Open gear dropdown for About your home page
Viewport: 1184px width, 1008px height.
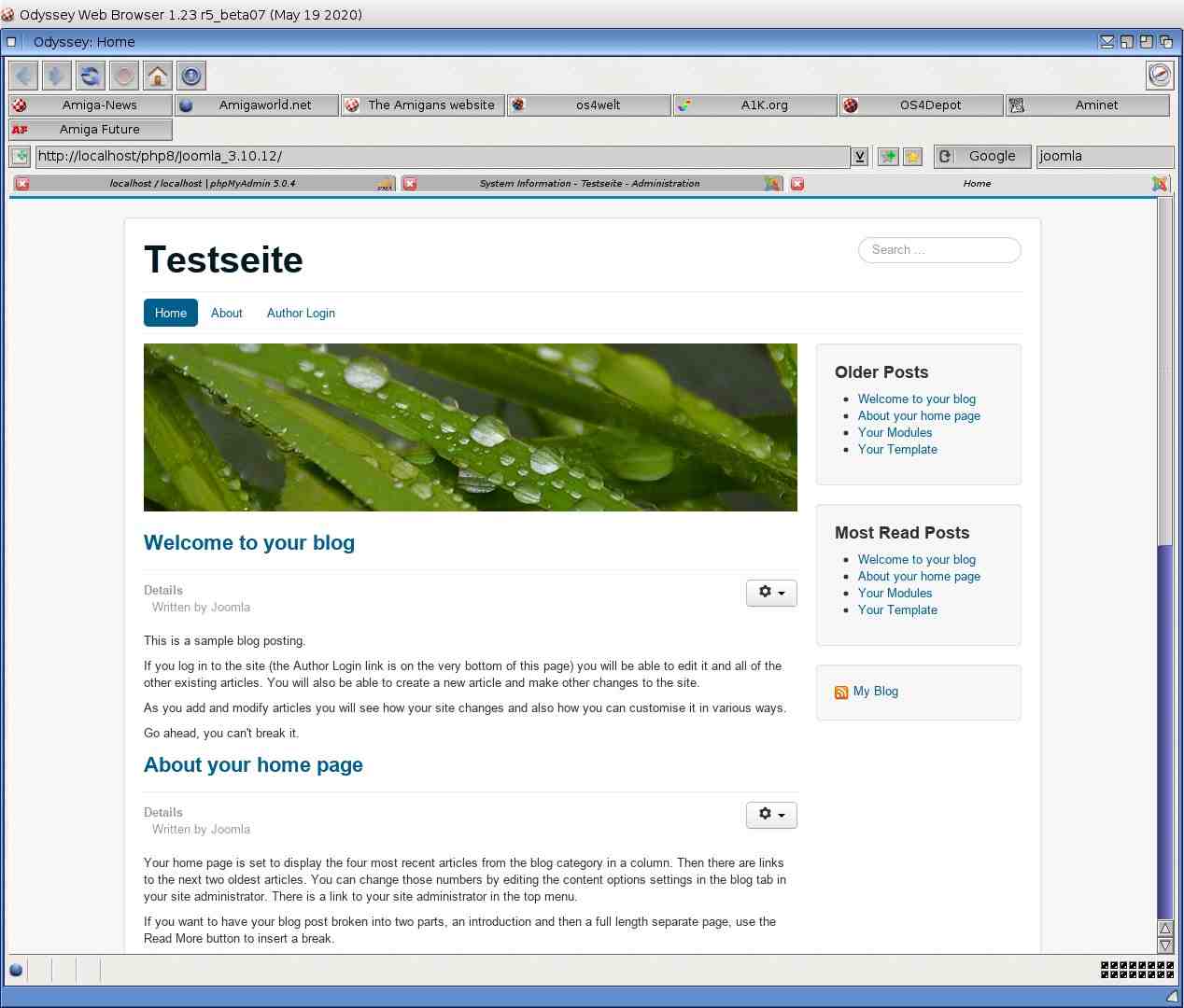(x=771, y=815)
